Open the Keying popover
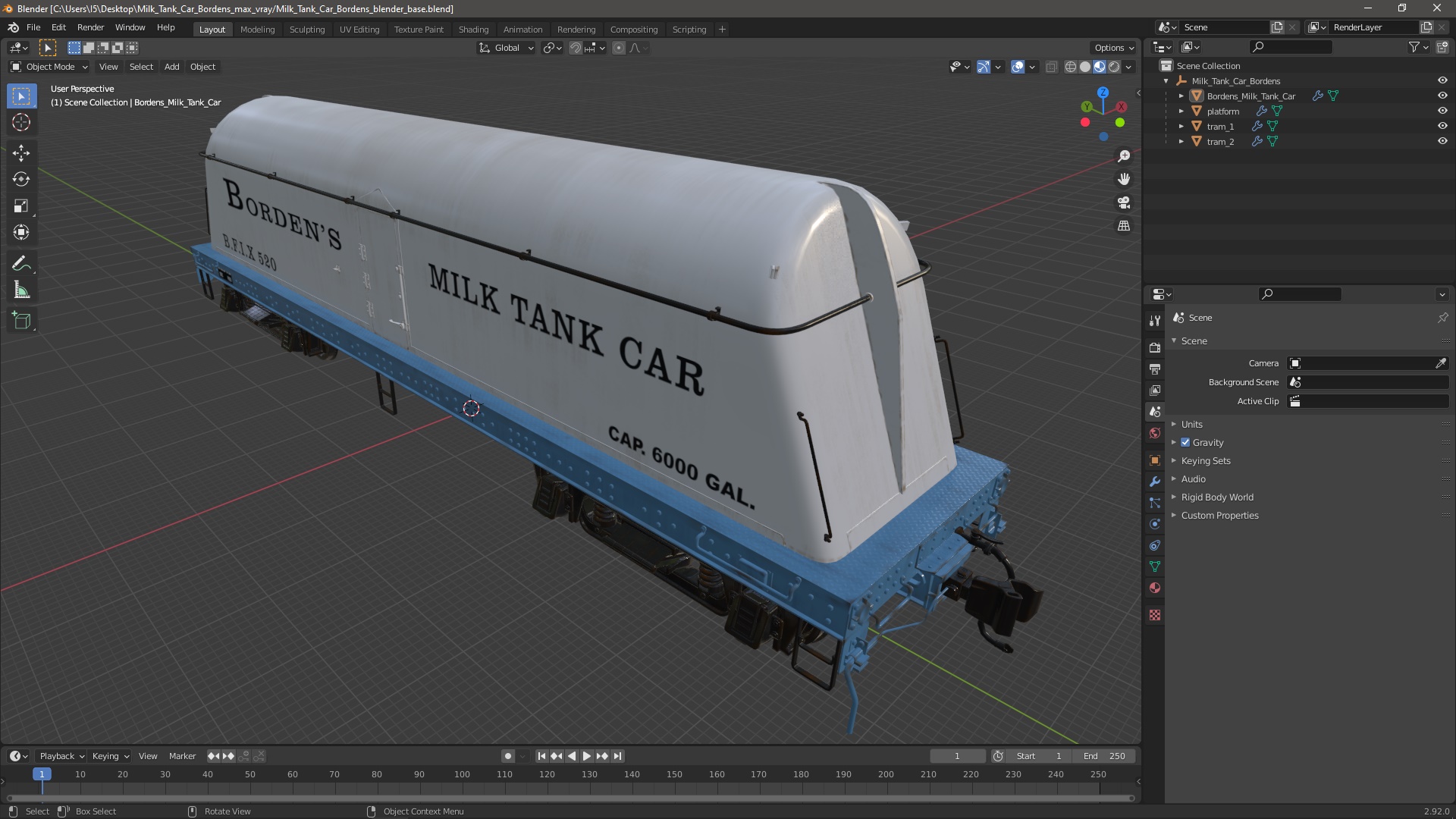The image size is (1456, 819). (x=111, y=756)
